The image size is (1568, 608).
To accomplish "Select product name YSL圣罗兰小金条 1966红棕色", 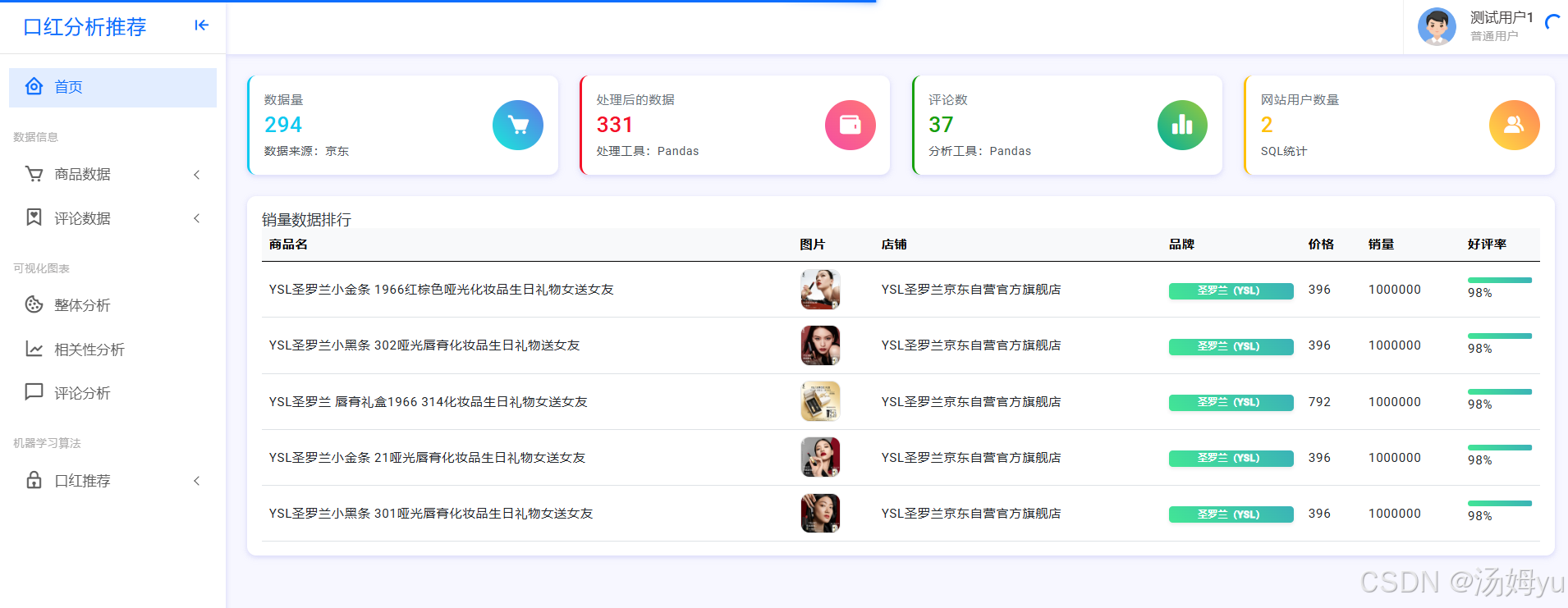I will click(442, 290).
